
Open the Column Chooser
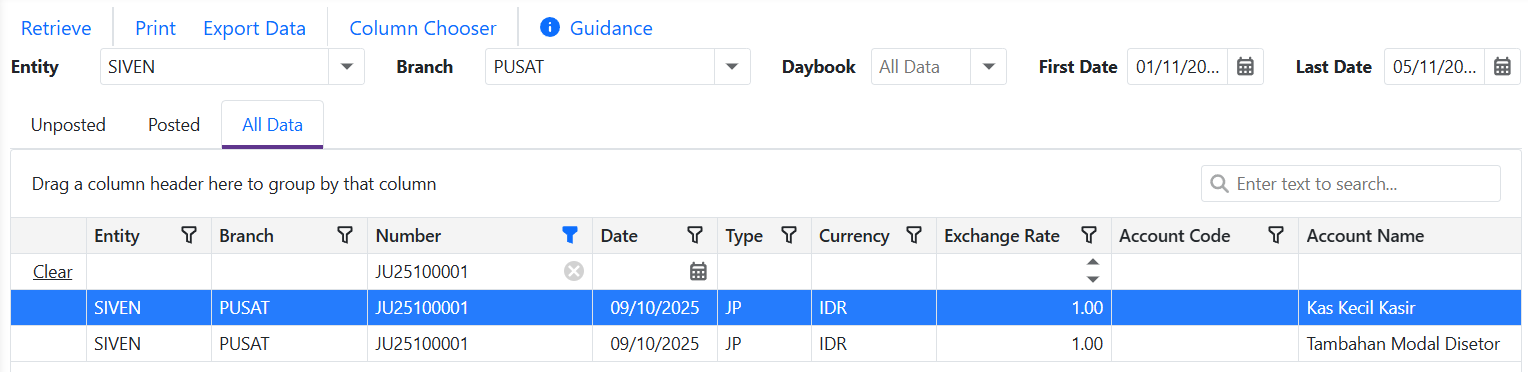click(x=422, y=28)
